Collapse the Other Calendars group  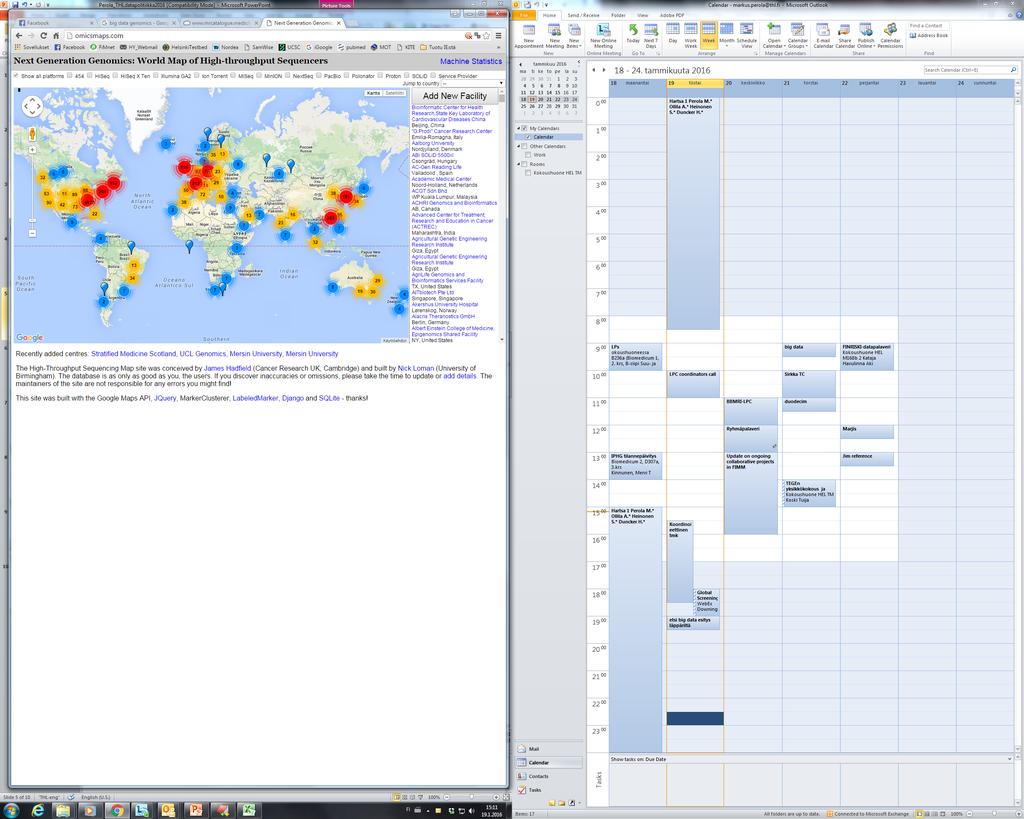[x=519, y=146]
